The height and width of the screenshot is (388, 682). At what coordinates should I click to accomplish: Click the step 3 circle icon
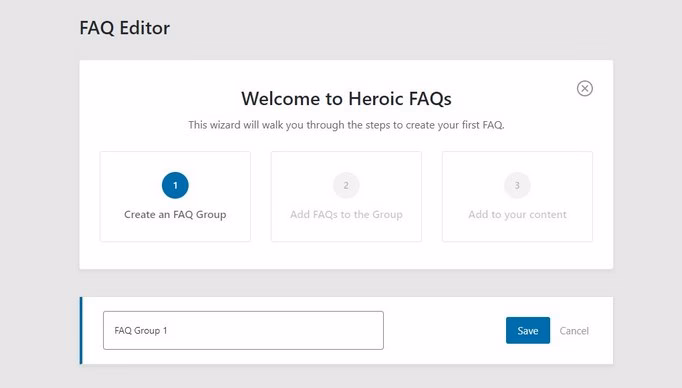[x=517, y=185]
